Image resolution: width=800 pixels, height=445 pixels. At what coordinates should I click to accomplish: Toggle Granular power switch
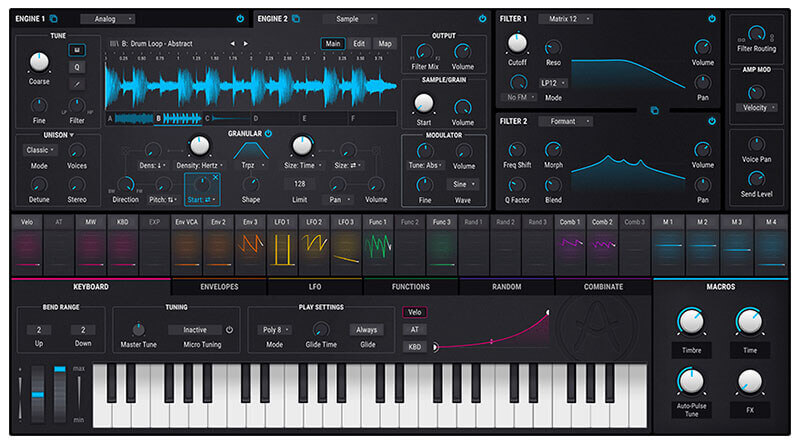point(268,134)
